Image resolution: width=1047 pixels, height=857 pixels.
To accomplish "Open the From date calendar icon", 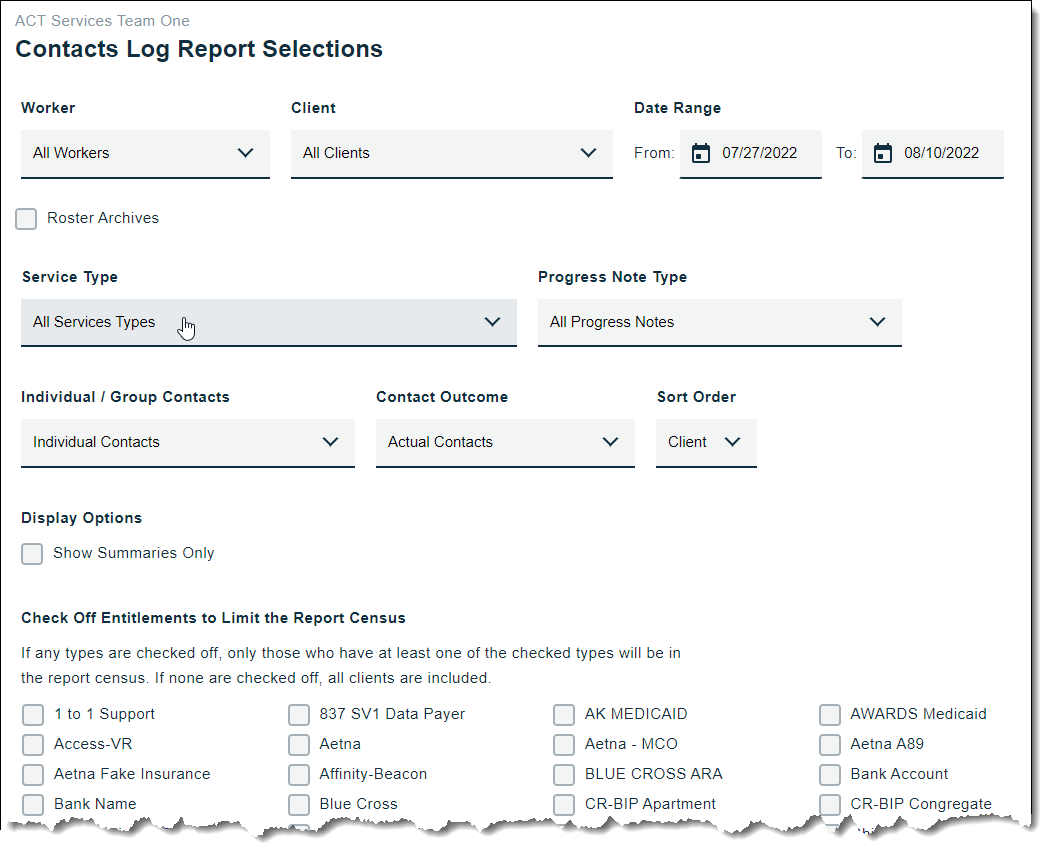I will (701, 153).
